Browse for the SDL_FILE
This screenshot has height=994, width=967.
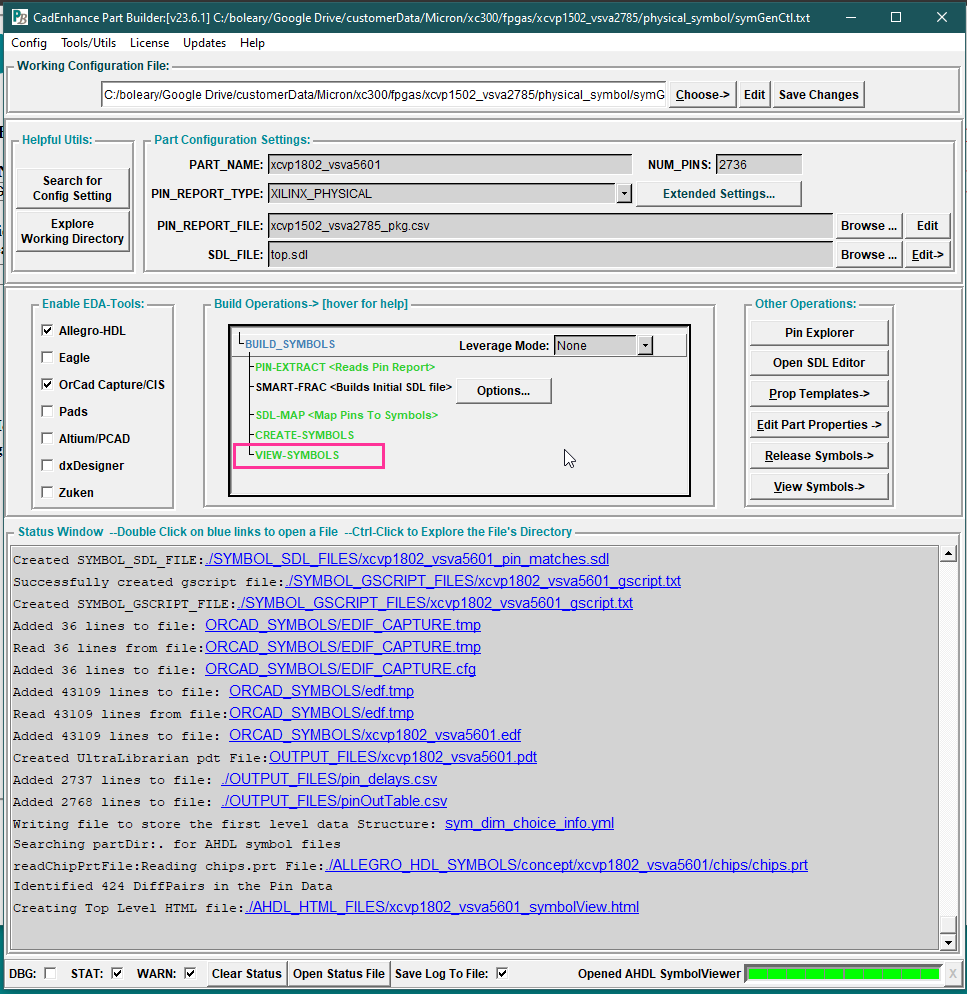pyautogui.click(x=869, y=255)
